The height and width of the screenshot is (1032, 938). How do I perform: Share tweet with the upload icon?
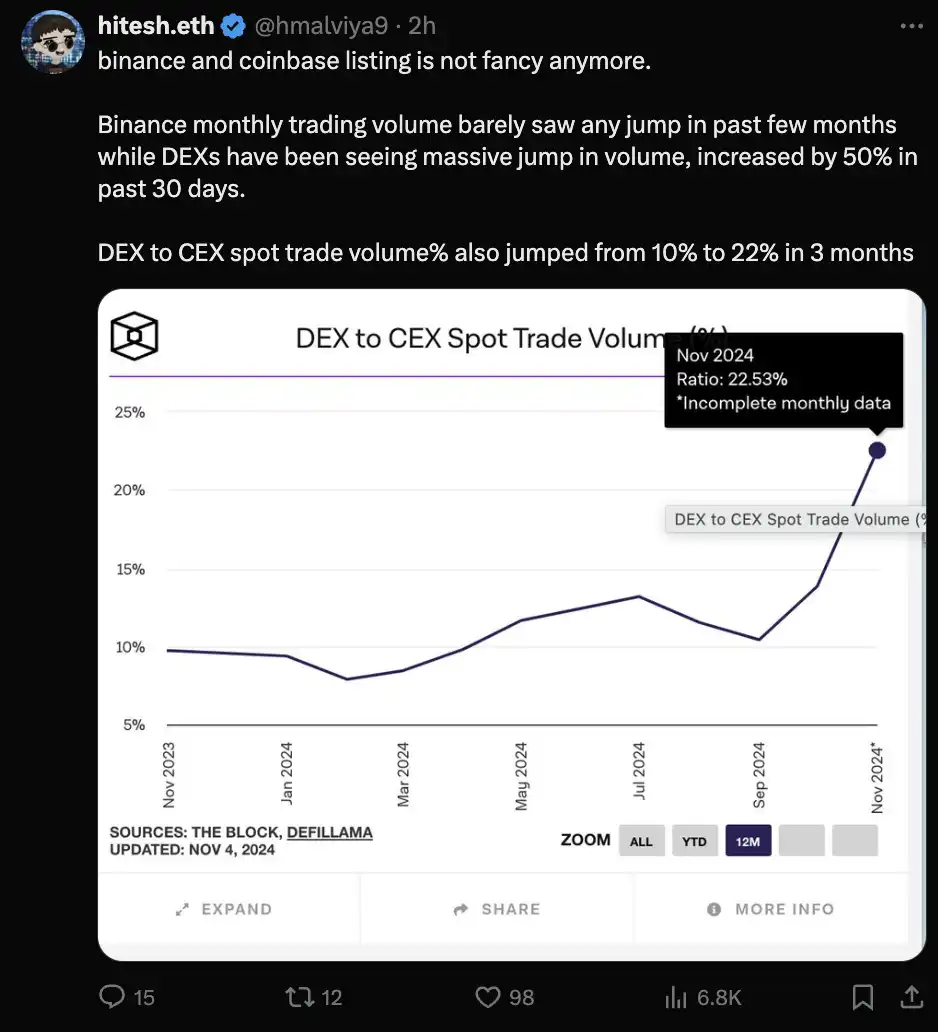click(x=911, y=996)
